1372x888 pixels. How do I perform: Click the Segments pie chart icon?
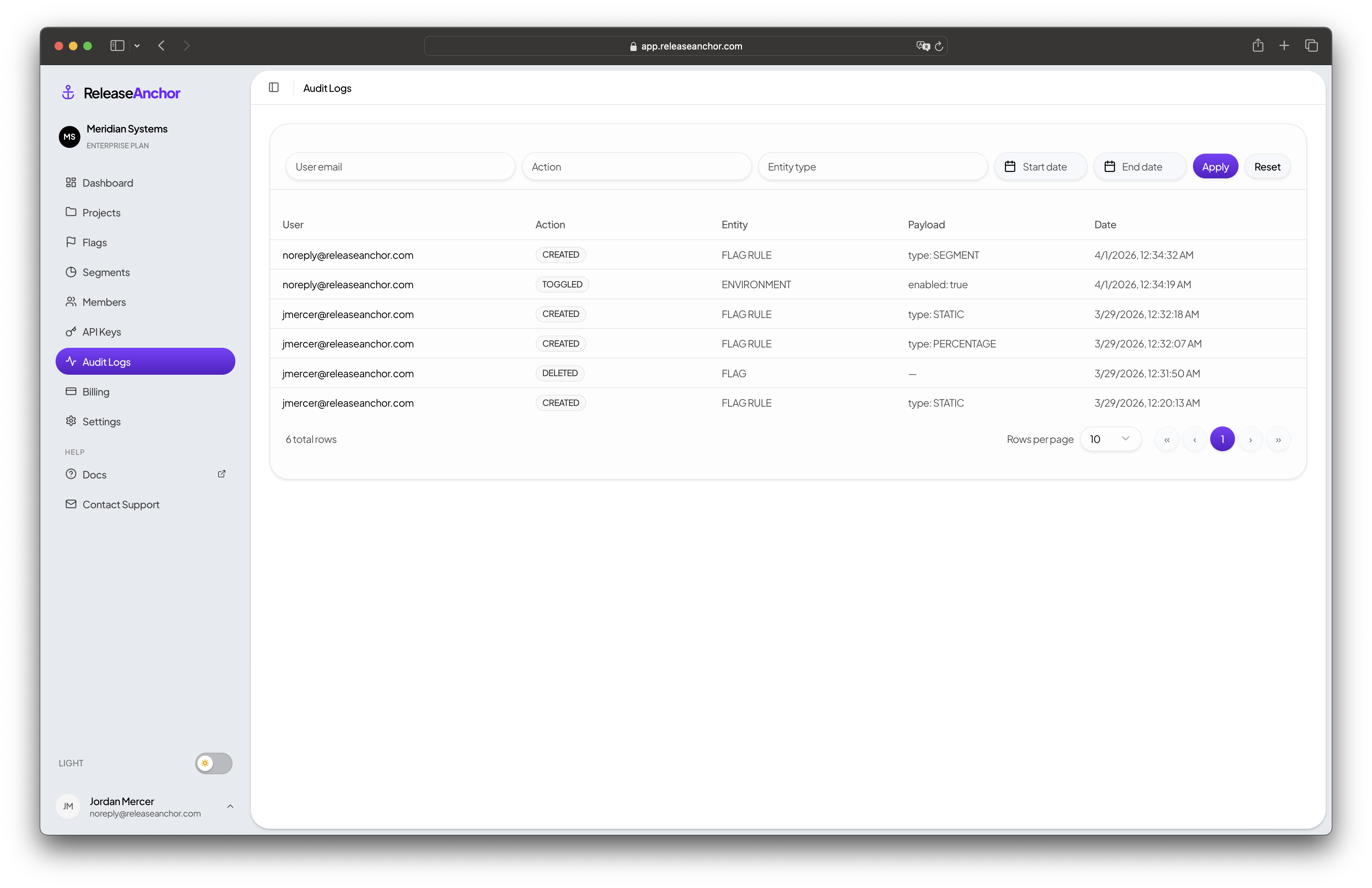71,272
